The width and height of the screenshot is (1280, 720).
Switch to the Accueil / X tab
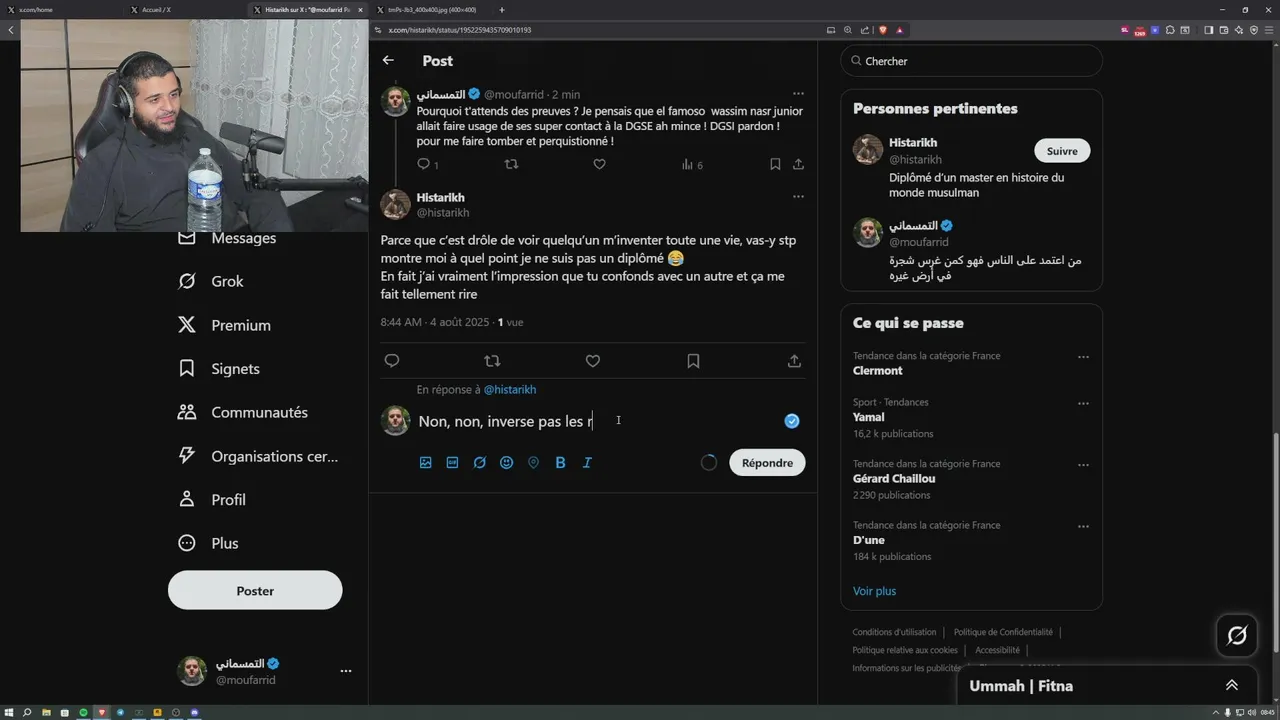coord(186,9)
